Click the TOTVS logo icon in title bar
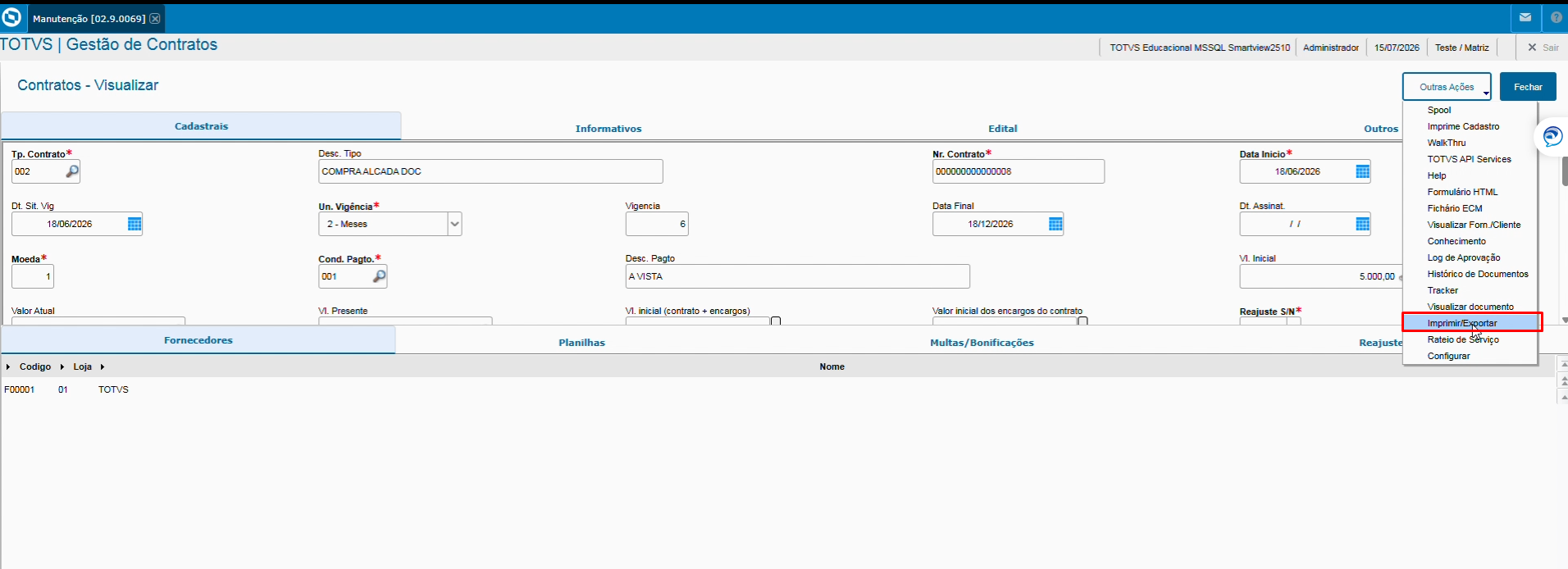 tap(11, 17)
